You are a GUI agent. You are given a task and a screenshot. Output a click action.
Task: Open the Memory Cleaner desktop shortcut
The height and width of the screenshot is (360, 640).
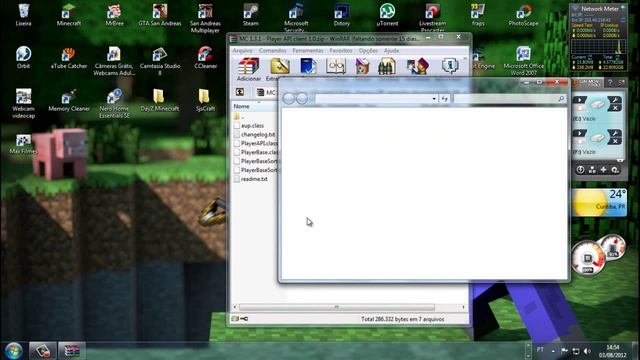coord(69,100)
